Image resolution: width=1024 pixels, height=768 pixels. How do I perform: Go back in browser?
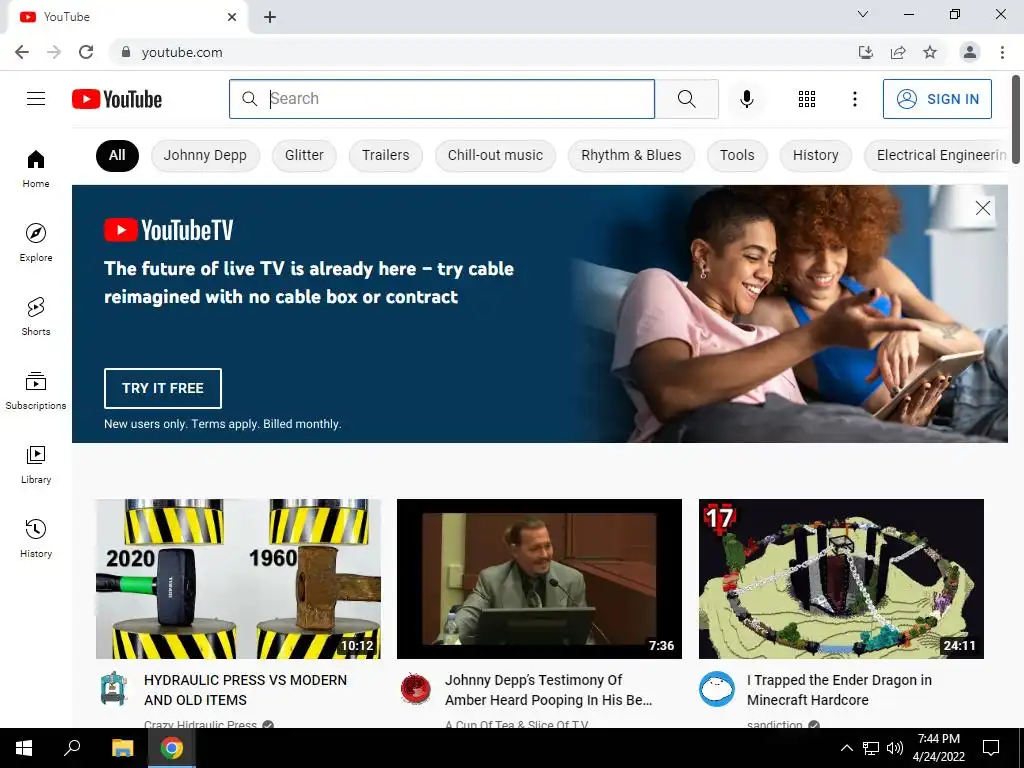pos(22,52)
